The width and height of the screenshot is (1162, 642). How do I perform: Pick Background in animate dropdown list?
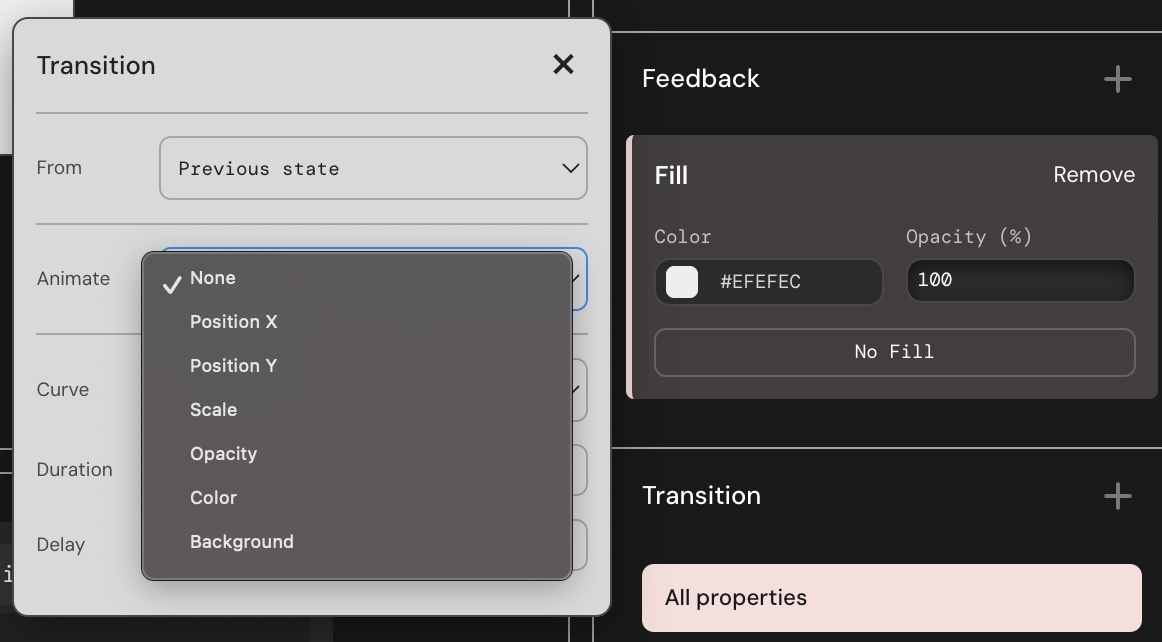tap(241, 542)
